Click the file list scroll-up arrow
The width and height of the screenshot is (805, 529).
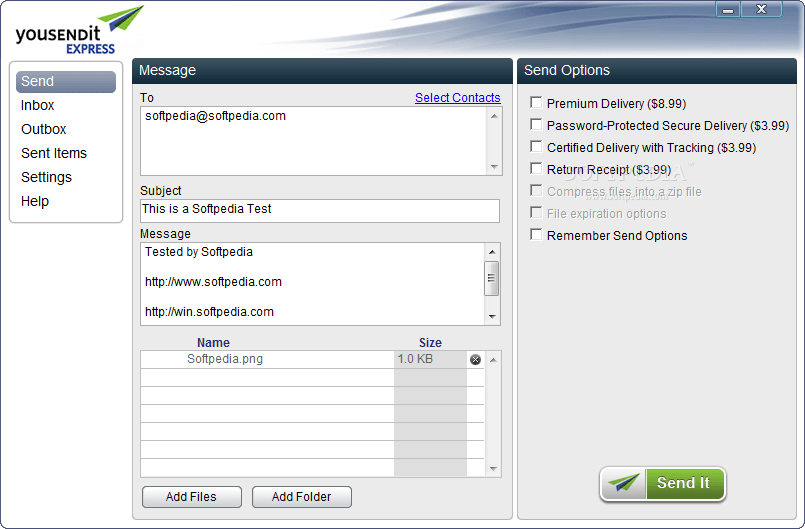coord(493,360)
